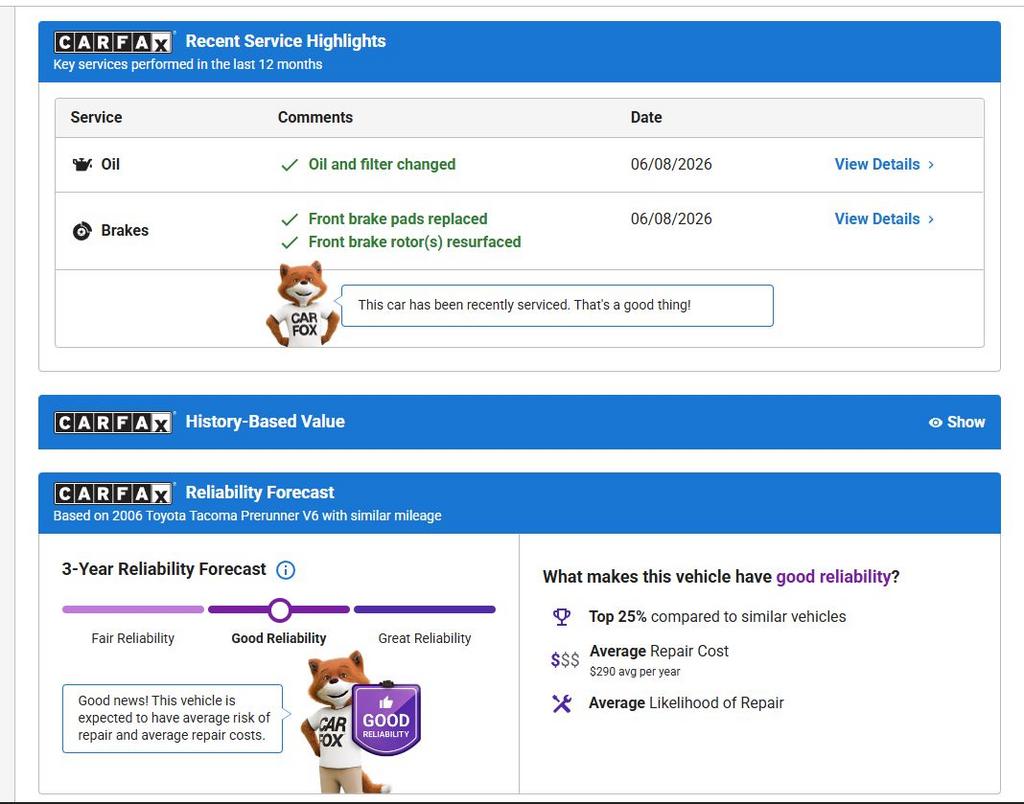Click 'Based on 2006 Toyota Tacoma Prerunner V6' subtitle
Viewport: 1024px width, 804px height.
[247, 516]
